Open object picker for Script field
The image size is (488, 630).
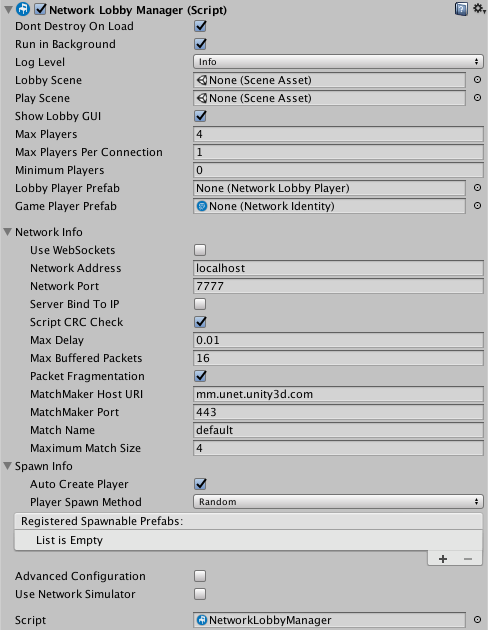[477, 620]
